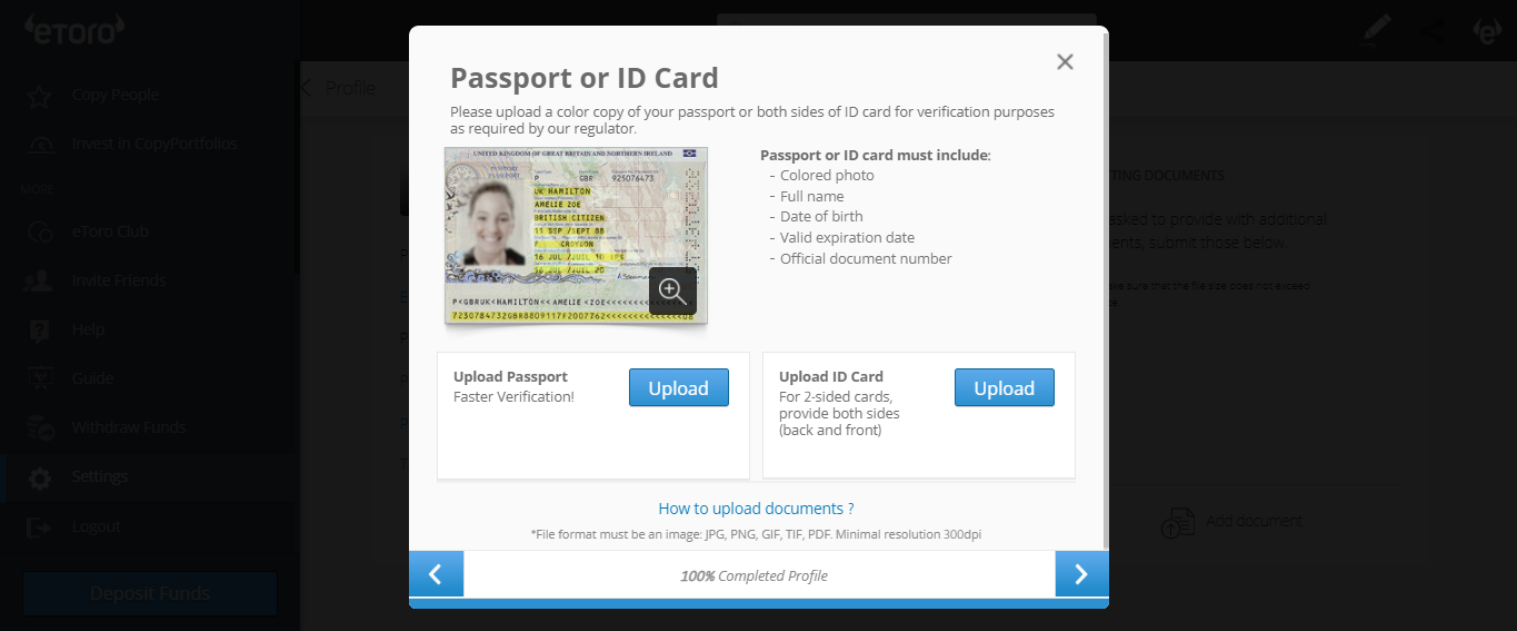The image size is (1517, 631).
Task: Click the sample passport image thumbnail
Action: 576,236
